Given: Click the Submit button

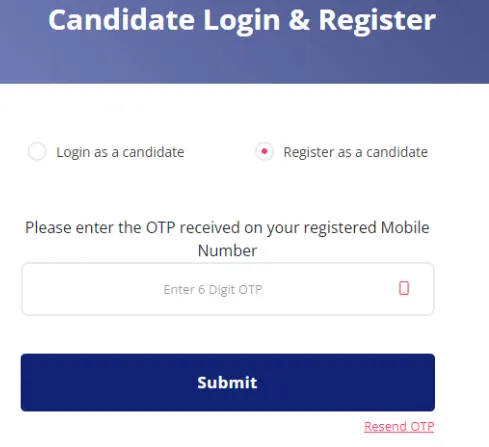Looking at the screenshot, I should pyautogui.click(x=228, y=382).
